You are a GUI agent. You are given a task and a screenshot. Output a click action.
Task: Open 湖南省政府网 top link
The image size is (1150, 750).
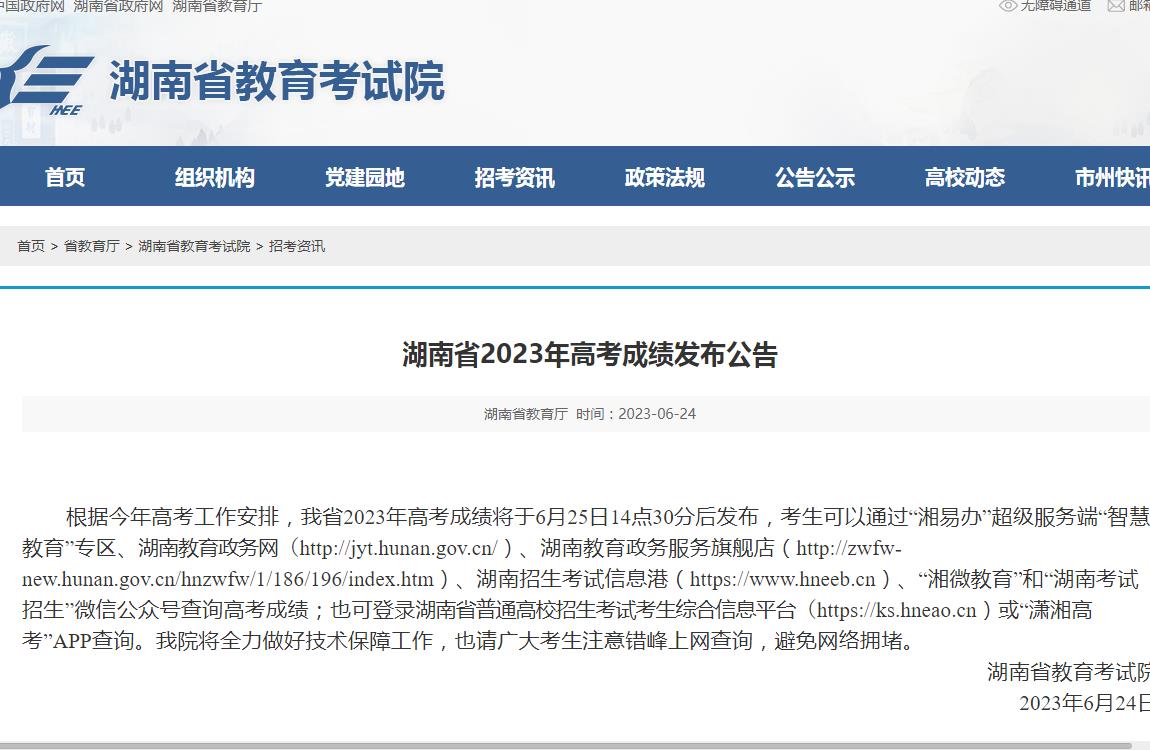118,6
